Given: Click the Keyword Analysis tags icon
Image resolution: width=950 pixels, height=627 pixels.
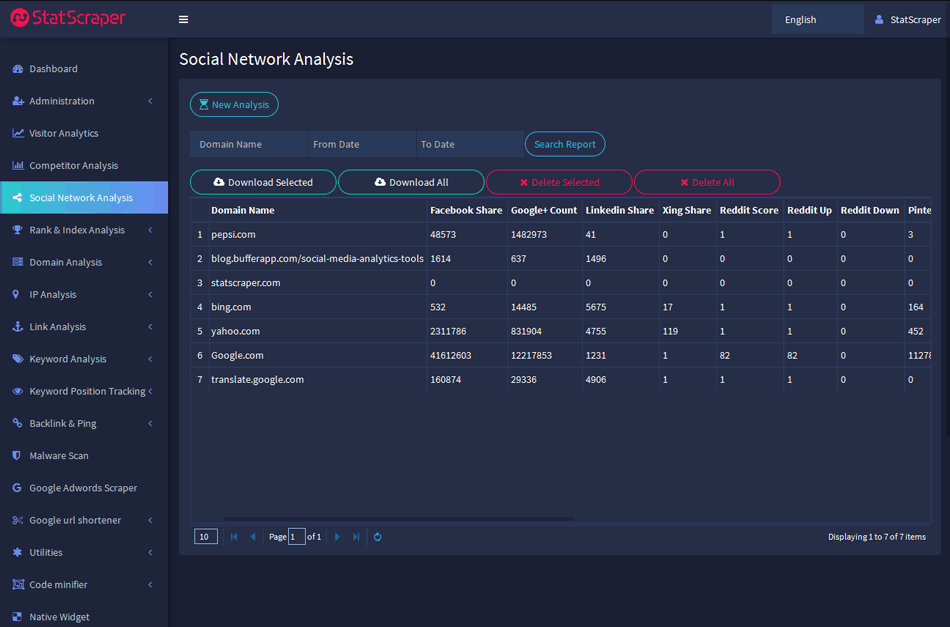Looking at the screenshot, I should click(x=18, y=359).
